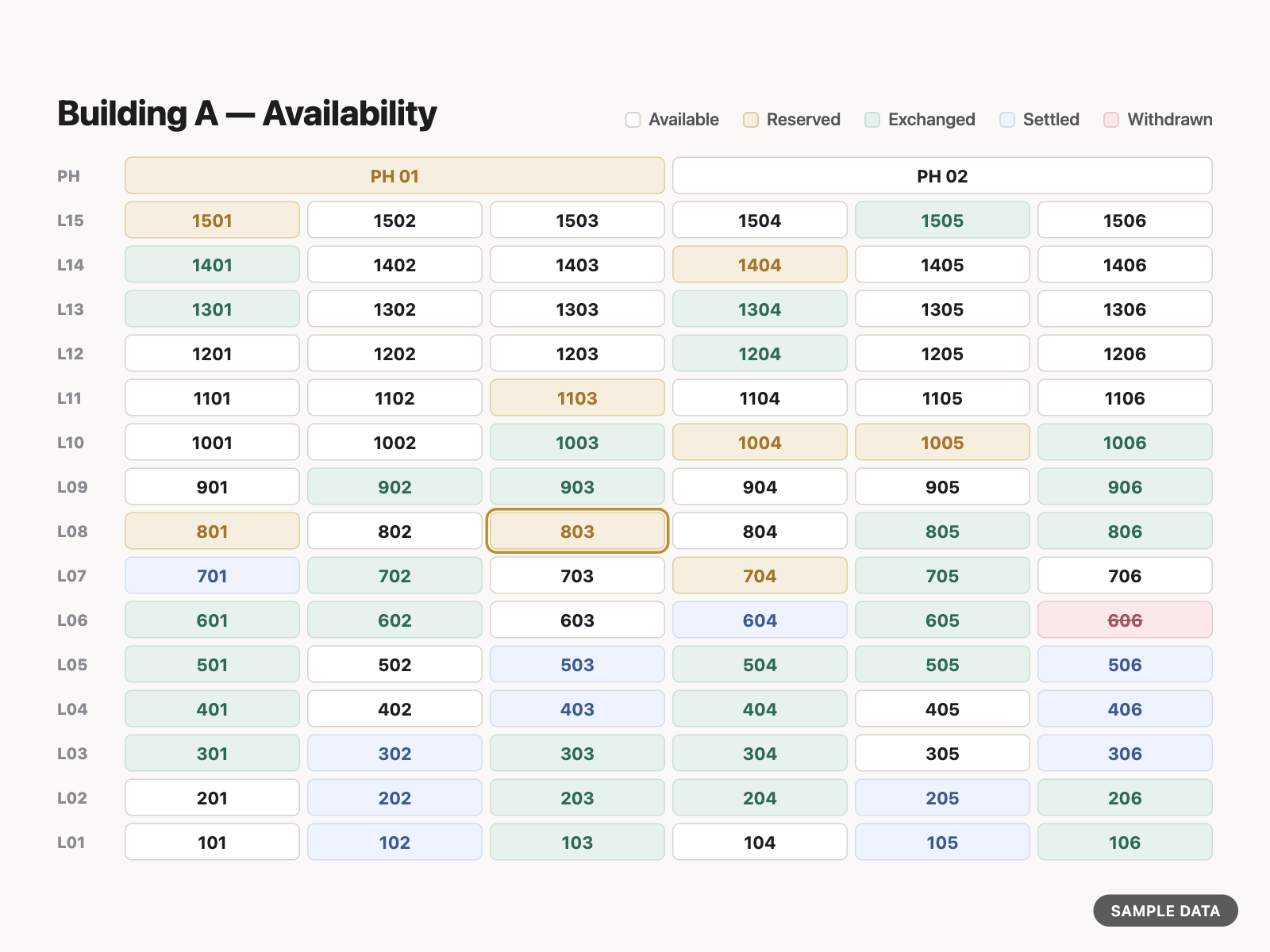
Task: Click the Building A — Availability heading
Action: [x=247, y=113]
